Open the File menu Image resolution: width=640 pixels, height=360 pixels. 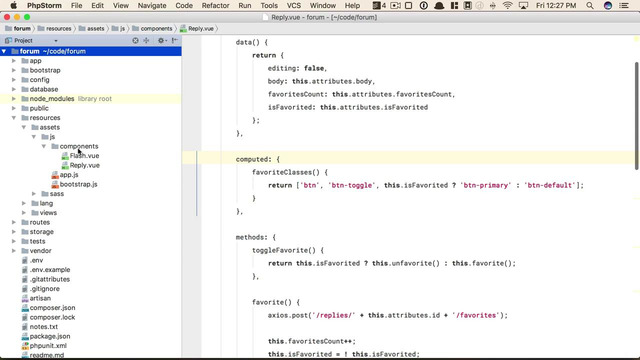[76, 5]
